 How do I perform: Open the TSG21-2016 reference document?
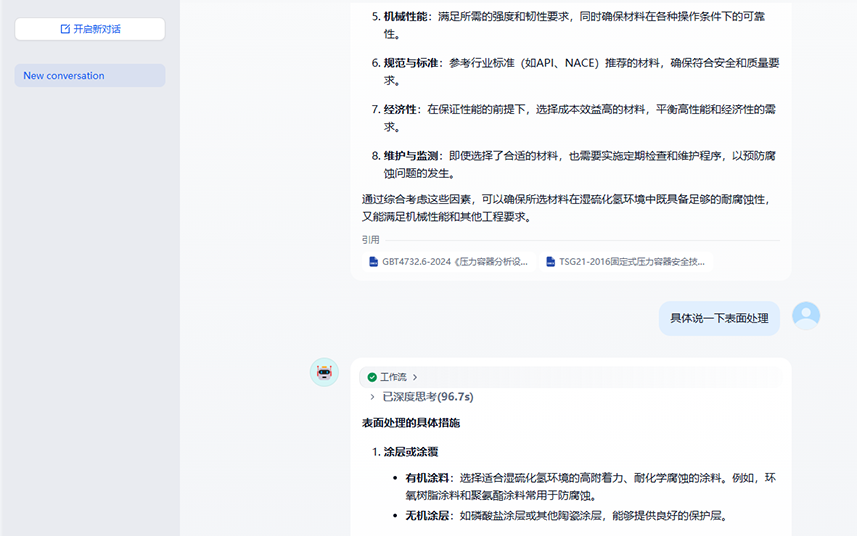[626, 262]
